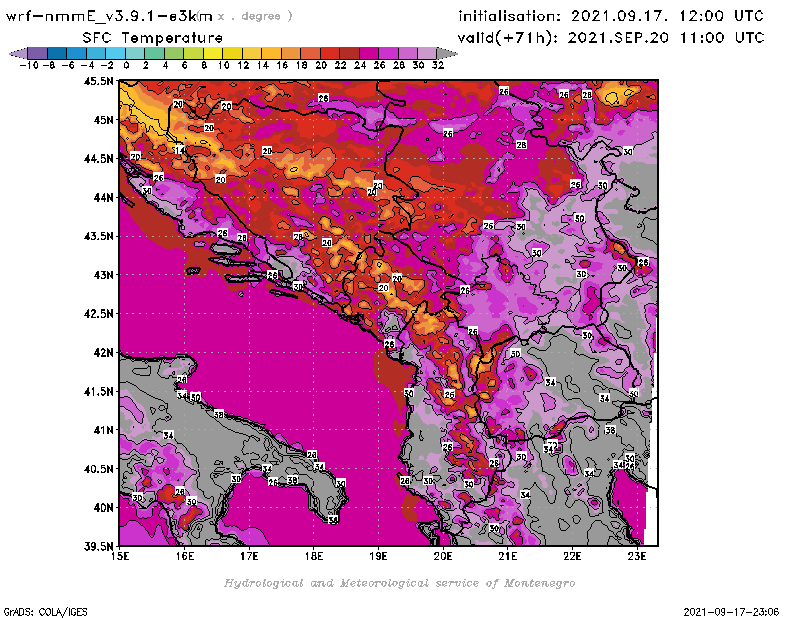The image size is (800, 618).
Task: Click the 14 to 16 orange legend swatch
Action: pos(271,53)
